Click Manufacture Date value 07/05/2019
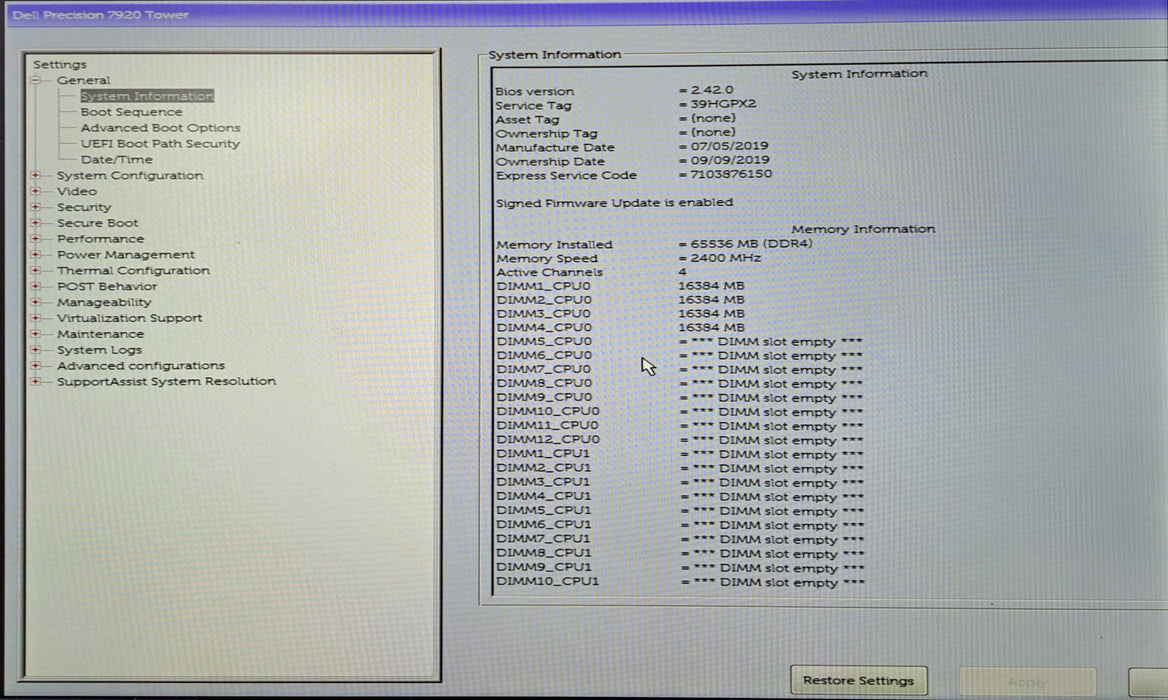The height and width of the screenshot is (700, 1168). 729,146
